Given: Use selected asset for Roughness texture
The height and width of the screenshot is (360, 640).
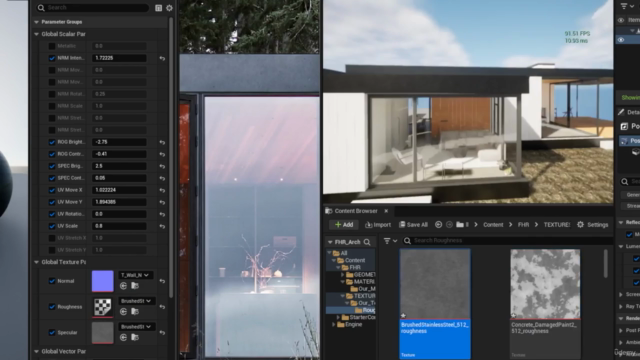Looking at the screenshot, I should tap(123, 311).
